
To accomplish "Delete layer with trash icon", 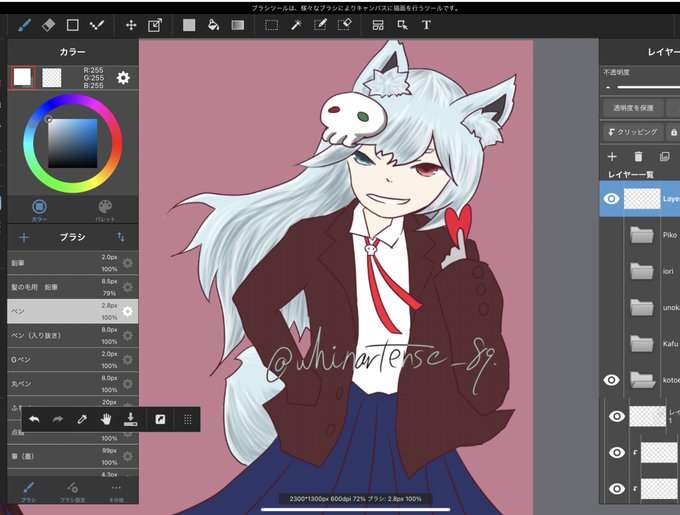I will coord(638,156).
